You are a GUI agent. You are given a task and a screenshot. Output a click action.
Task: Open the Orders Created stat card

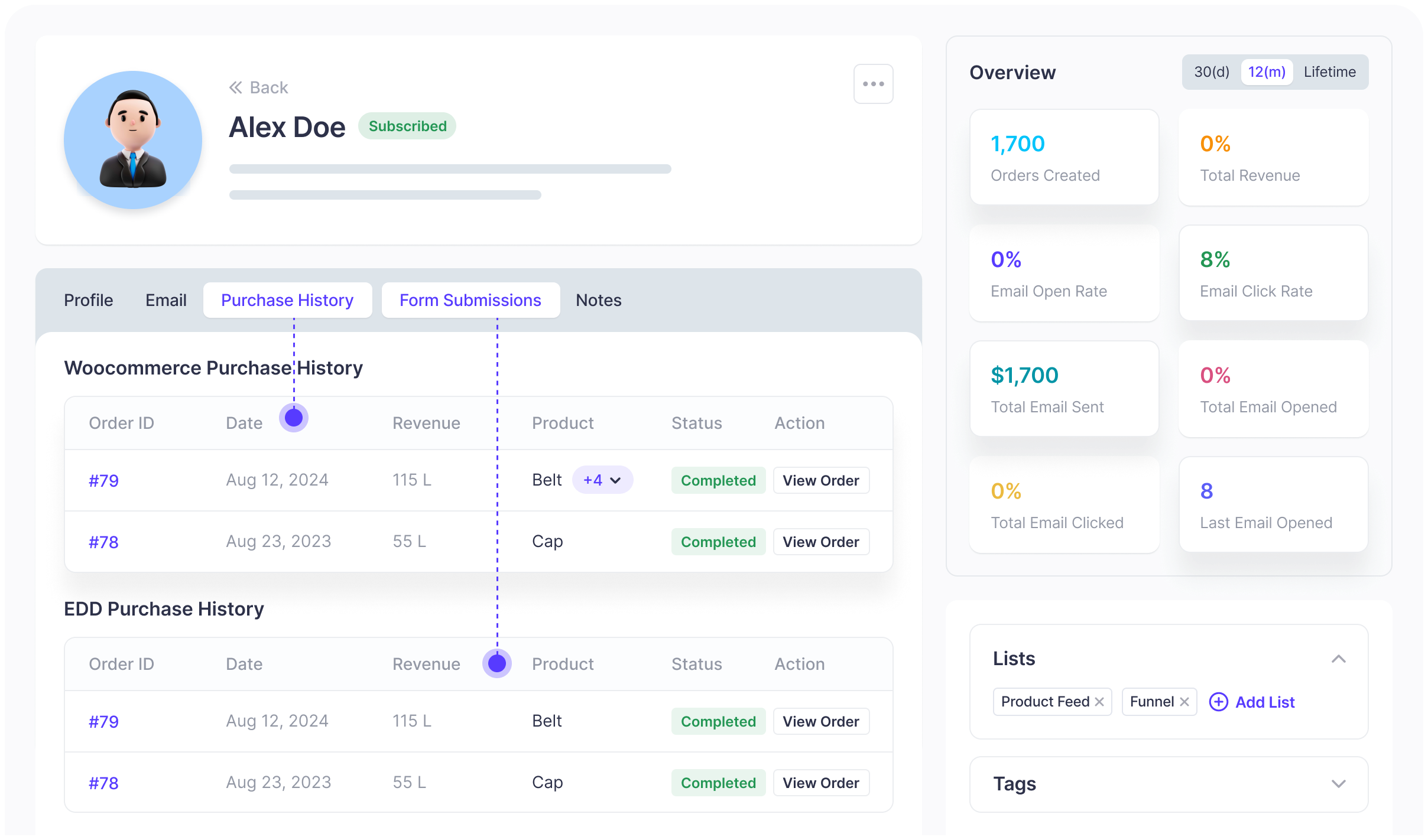[1064, 158]
